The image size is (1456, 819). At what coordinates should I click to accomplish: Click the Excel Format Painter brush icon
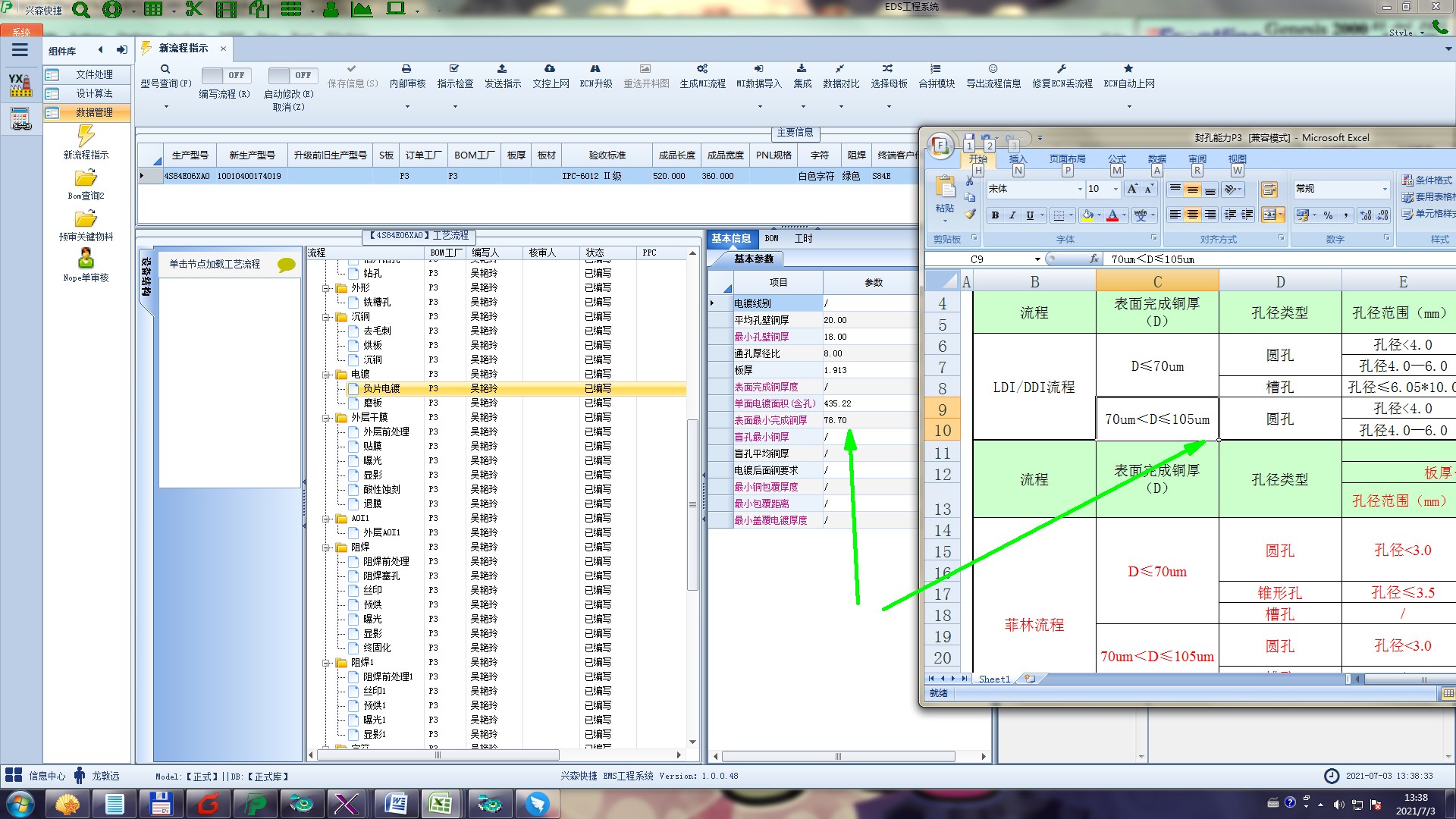(x=970, y=215)
